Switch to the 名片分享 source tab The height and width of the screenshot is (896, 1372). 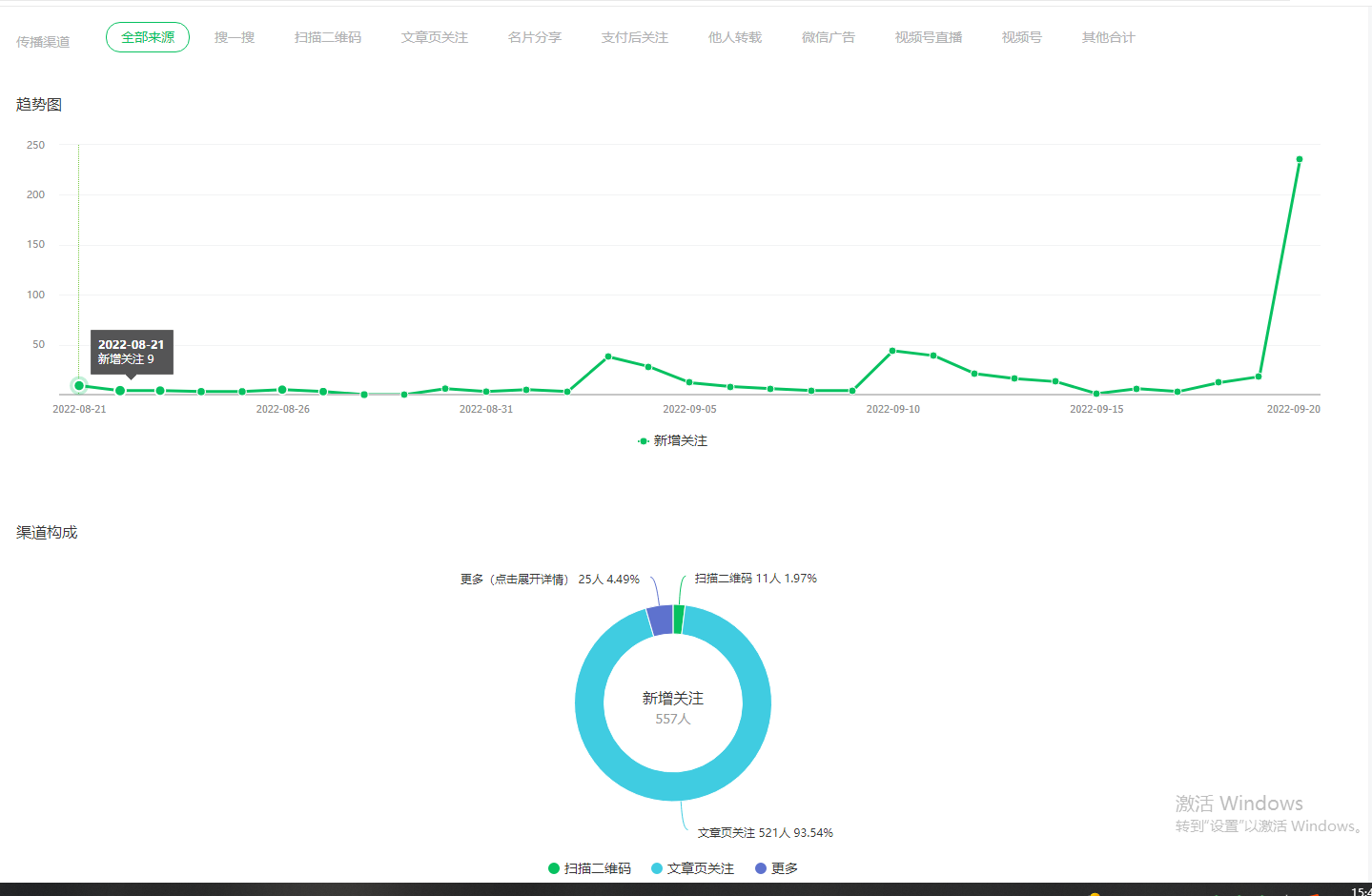[535, 37]
